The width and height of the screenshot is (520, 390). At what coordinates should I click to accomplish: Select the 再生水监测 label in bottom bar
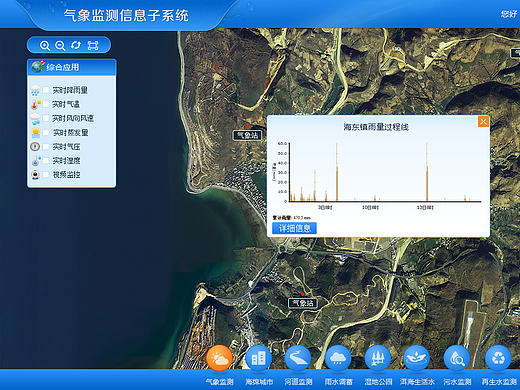(x=499, y=382)
